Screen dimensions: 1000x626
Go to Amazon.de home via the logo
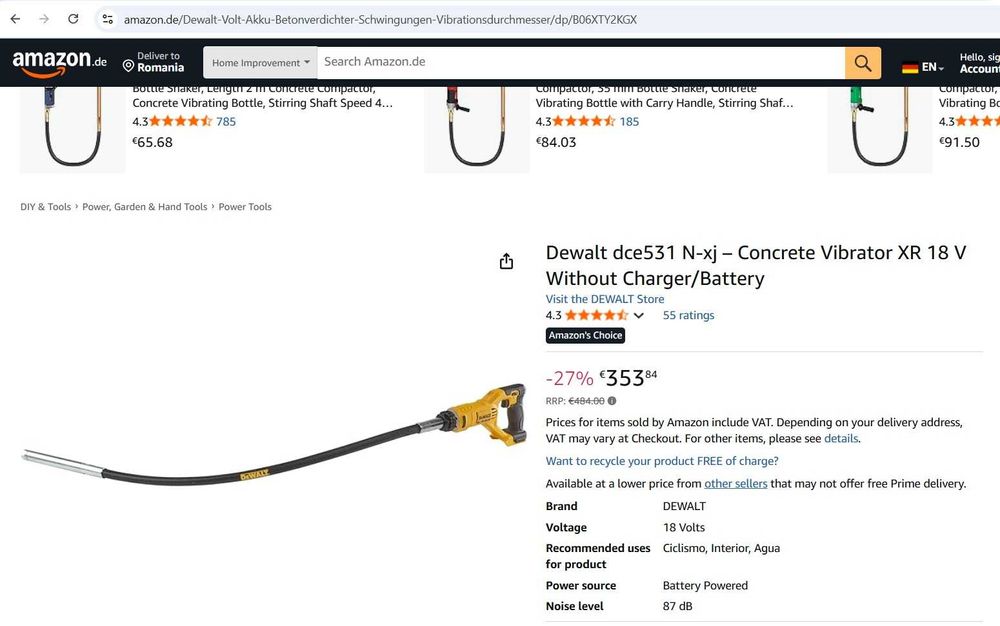(59, 62)
